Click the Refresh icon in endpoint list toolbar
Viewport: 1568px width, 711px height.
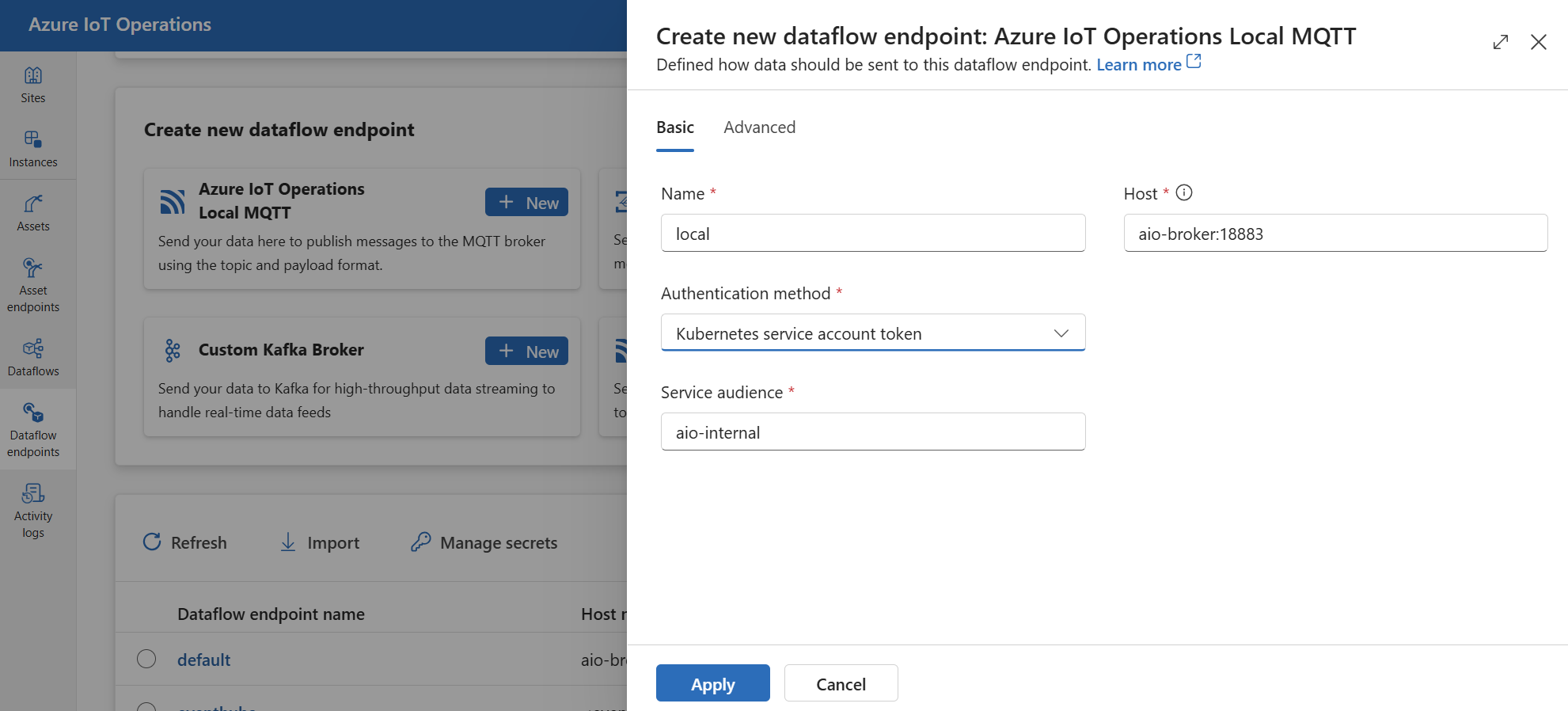point(152,542)
